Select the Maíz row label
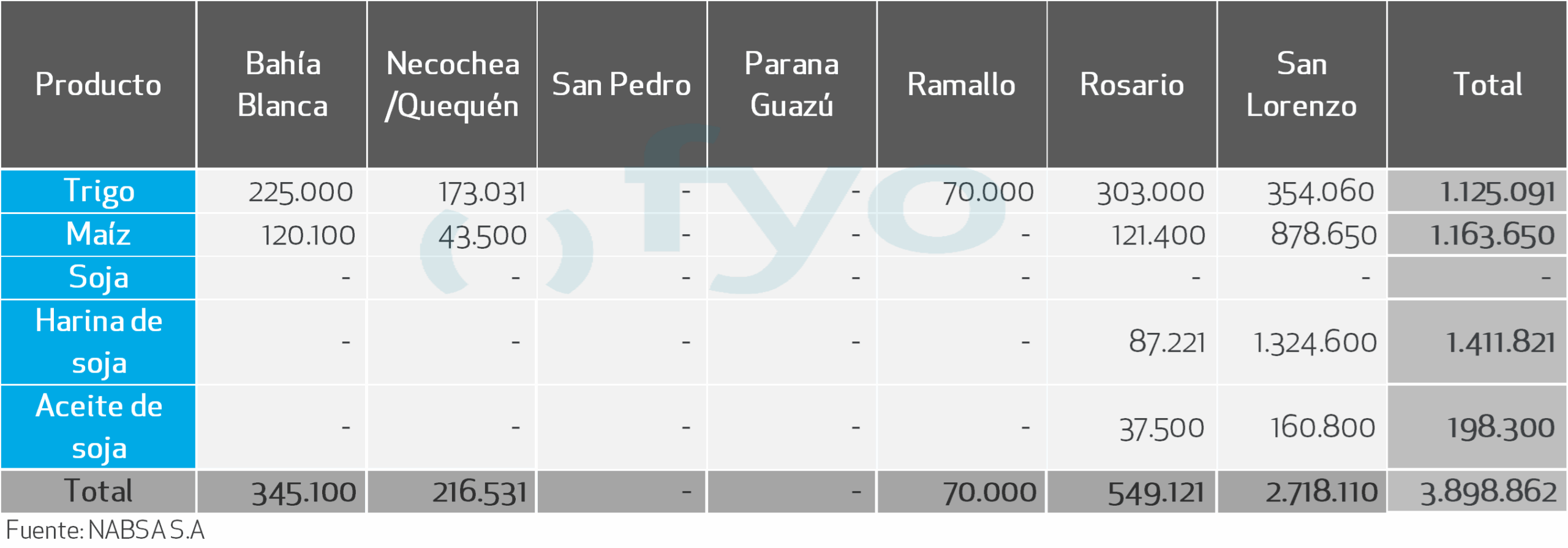This screenshot has width=1568, height=548. tap(98, 235)
